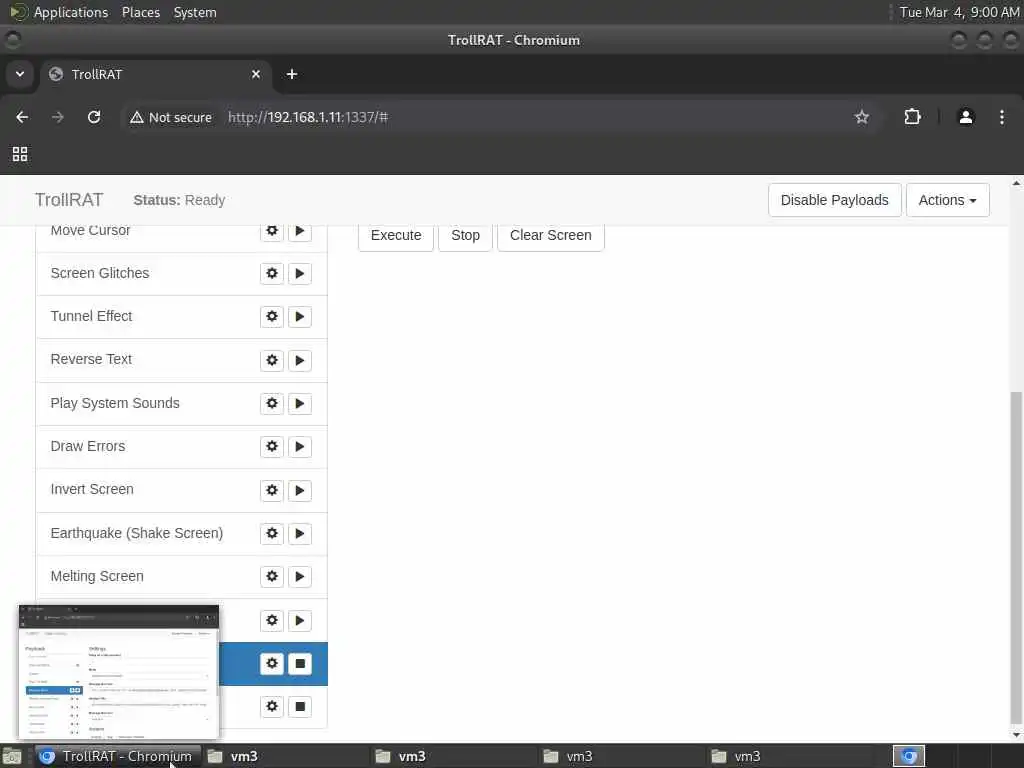
Task: Open settings gear on highlighted blue payload row
Action: pos(272,664)
